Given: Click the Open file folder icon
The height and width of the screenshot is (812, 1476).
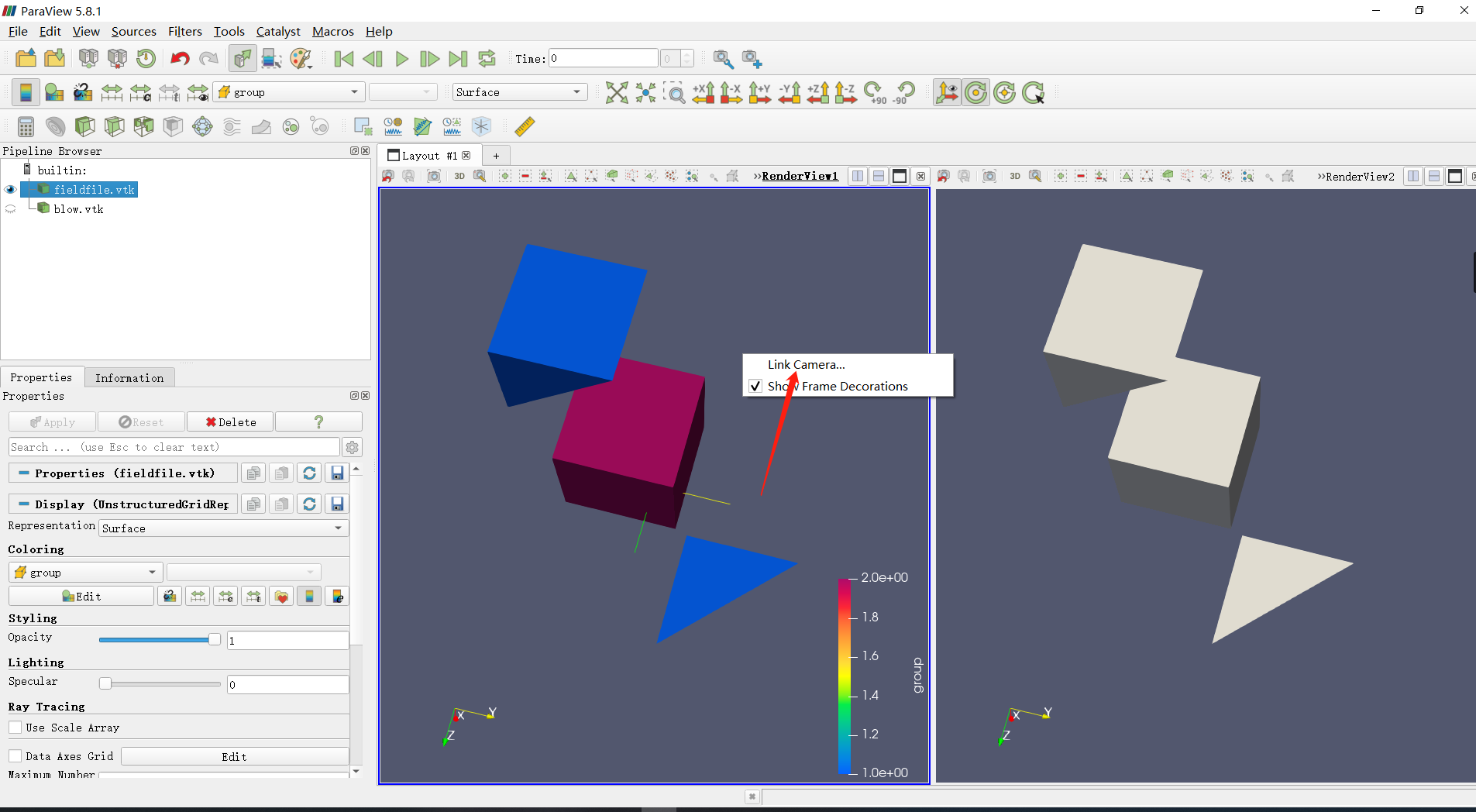Looking at the screenshot, I should pos(26,59).
